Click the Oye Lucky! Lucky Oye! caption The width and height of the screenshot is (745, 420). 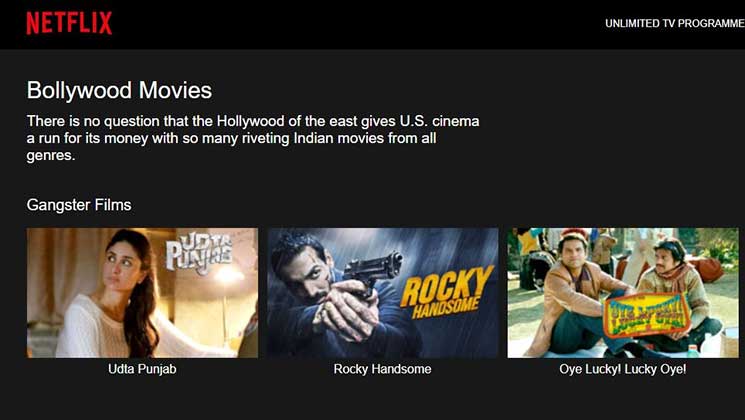[x=623, y=369]
